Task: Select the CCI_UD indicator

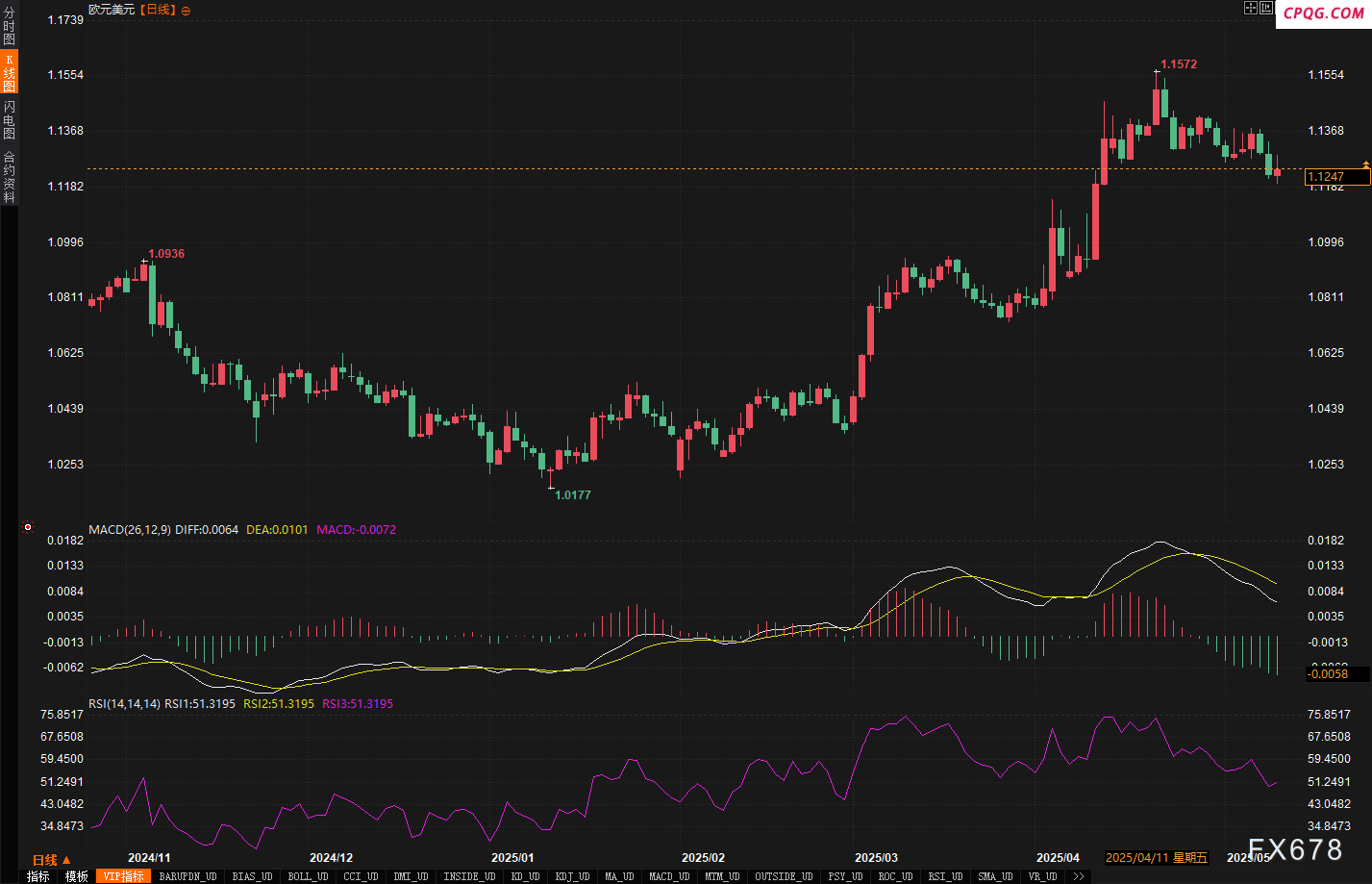Action: 361,876
